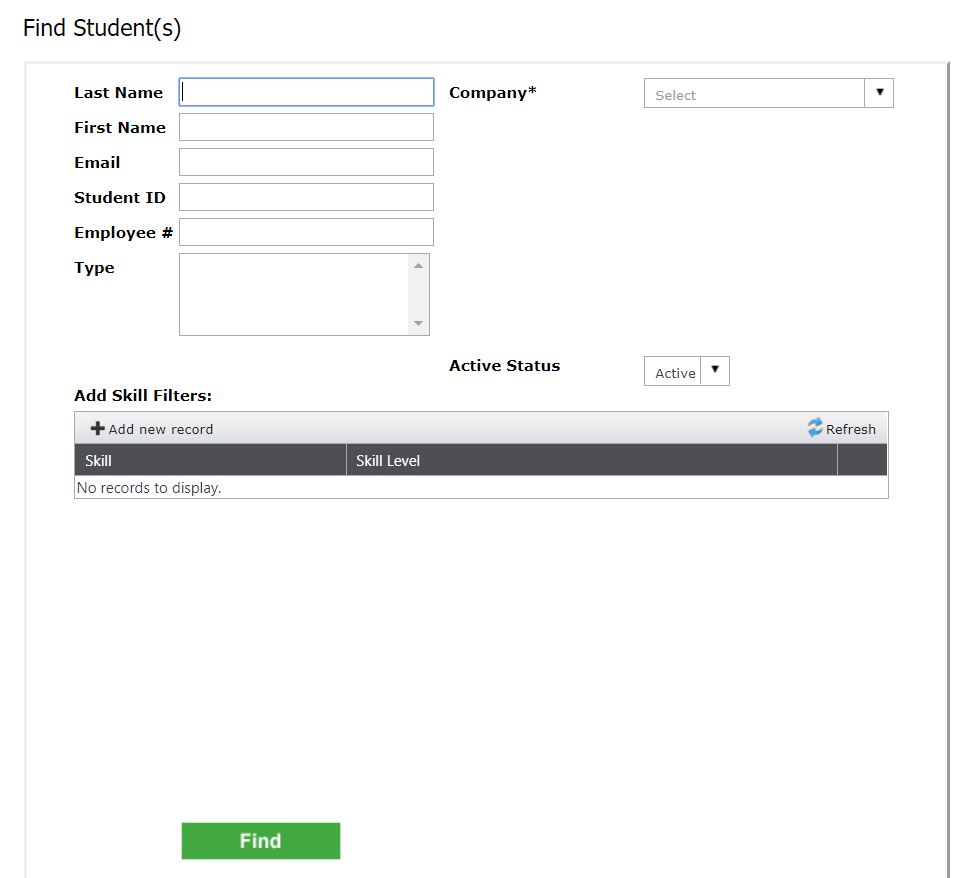Select the Email input box
This screenshot has height=878, width=969.
pos(306,162)
